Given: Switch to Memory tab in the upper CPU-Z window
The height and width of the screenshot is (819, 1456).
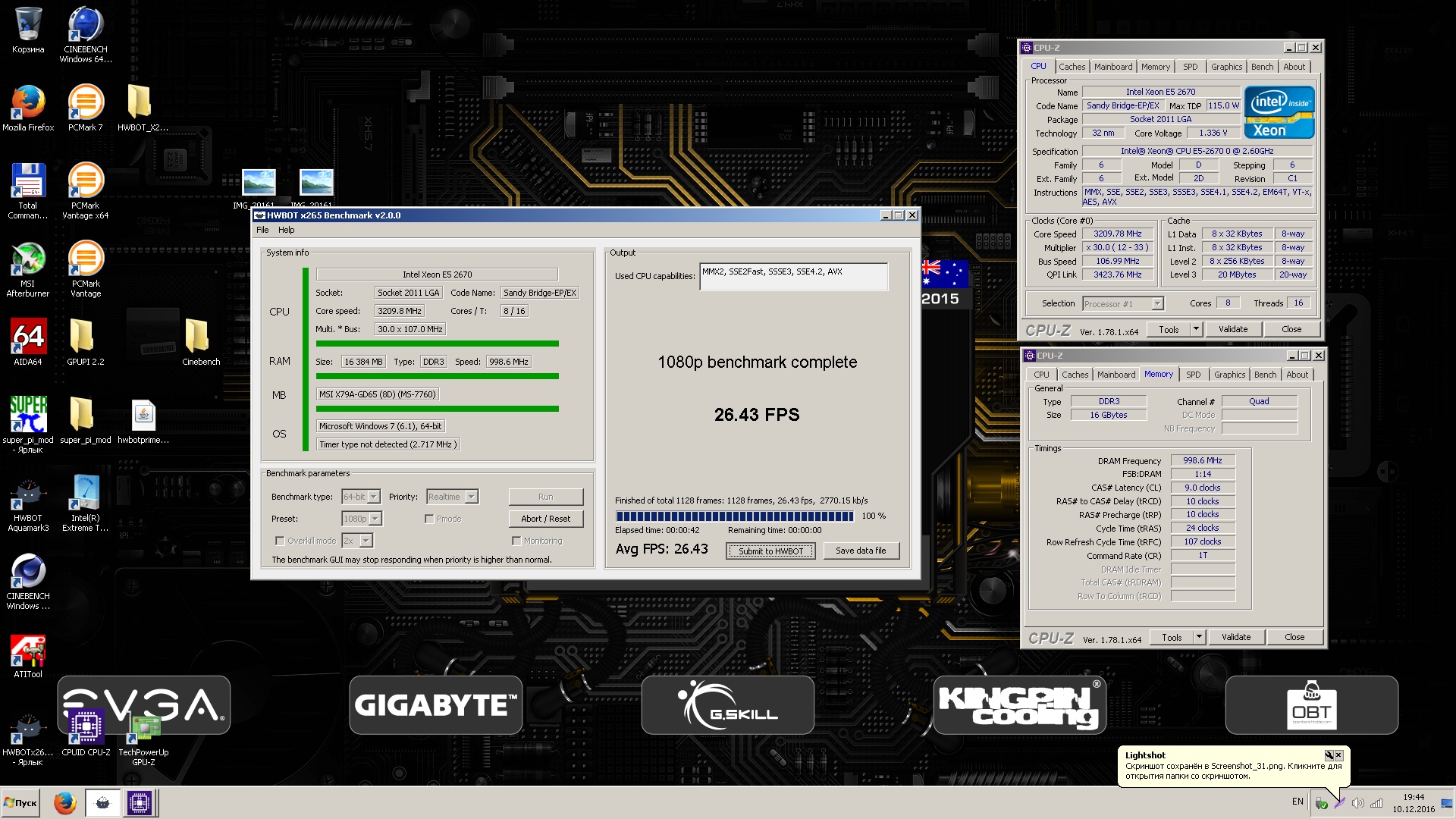Looking at the screenshot, I should 1155,67.
